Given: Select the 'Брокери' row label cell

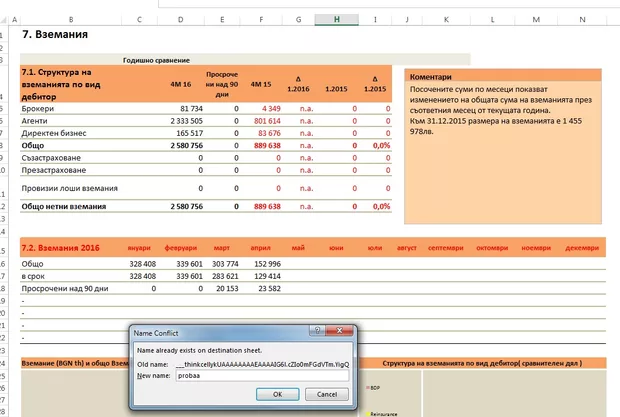Looking at the screenshot, I should point(38,108).
